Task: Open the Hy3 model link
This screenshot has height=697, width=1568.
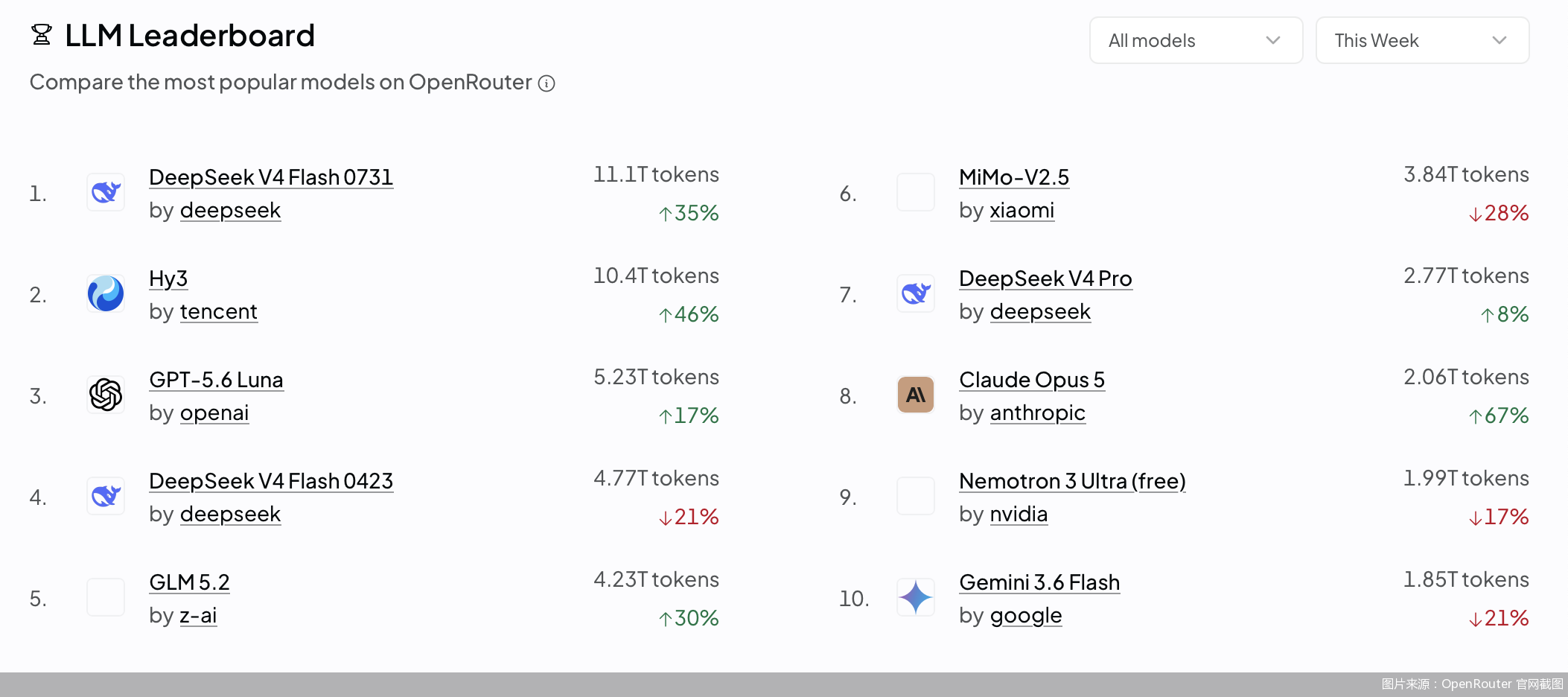Action: [x=168, y=279]
